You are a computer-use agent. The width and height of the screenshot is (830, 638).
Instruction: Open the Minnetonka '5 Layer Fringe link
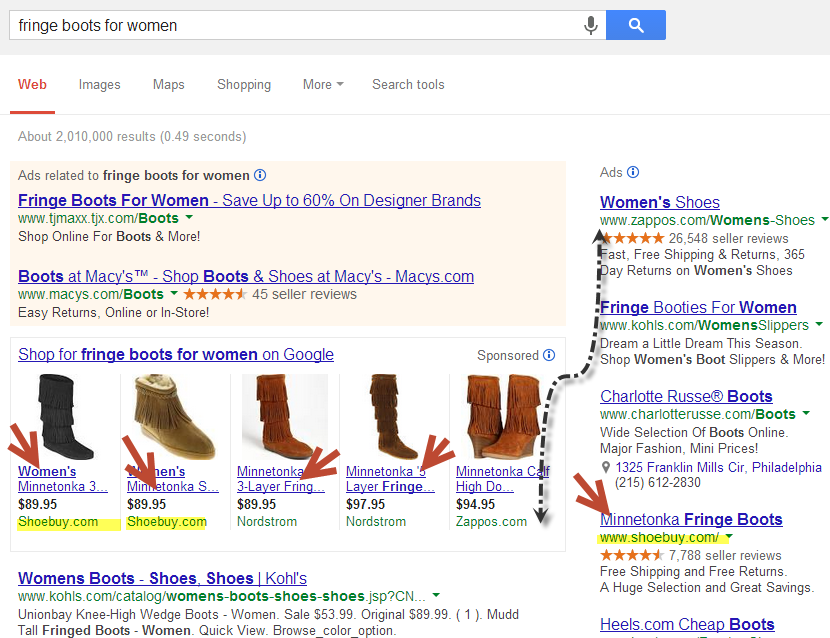(x=390, y=479)
